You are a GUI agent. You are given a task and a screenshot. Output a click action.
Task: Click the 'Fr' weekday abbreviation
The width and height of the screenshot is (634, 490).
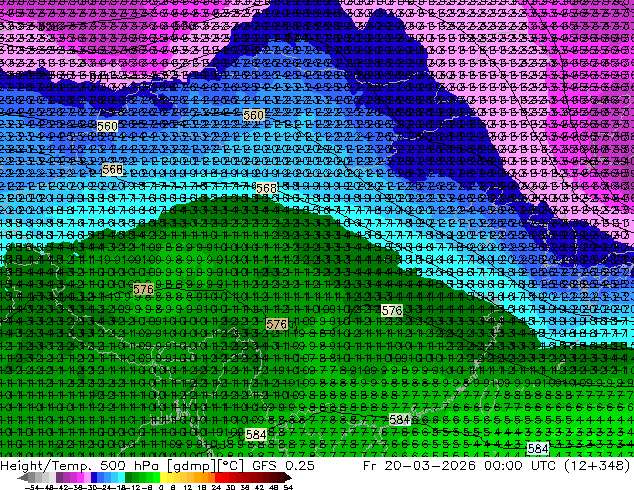pyautogui.click(x=370, y=465)
